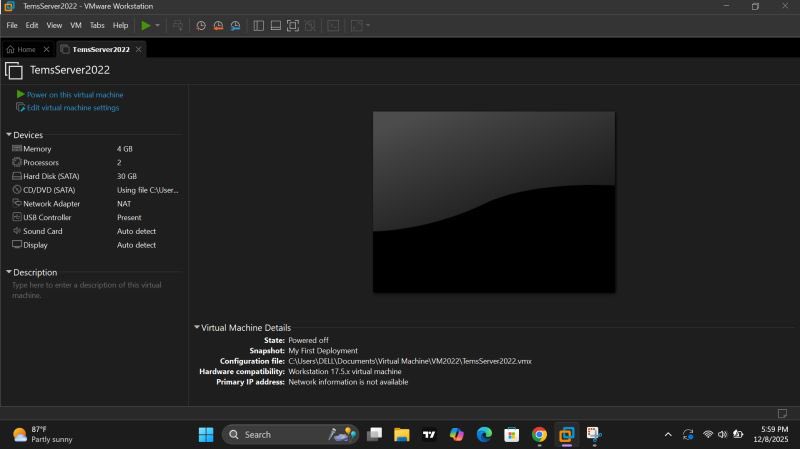Open the Snapshot Manager icon
This screenshot has width=800, height=449.
point(235,26)
